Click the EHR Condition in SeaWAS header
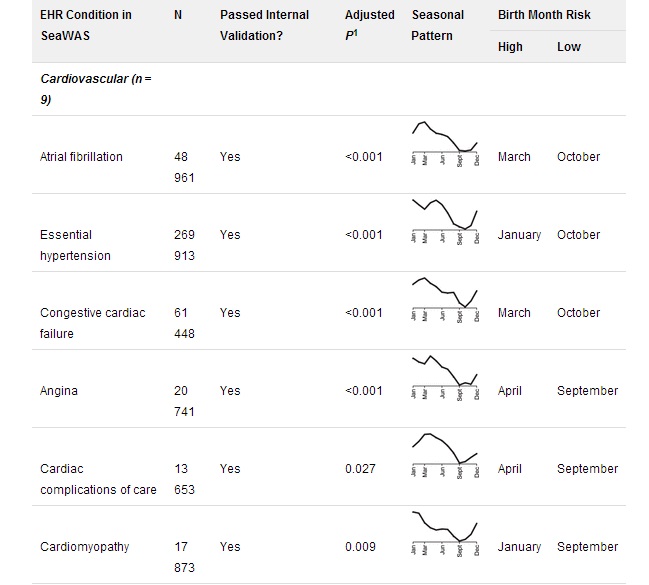This screenshot has width=649, height=585. pos(86,26)
